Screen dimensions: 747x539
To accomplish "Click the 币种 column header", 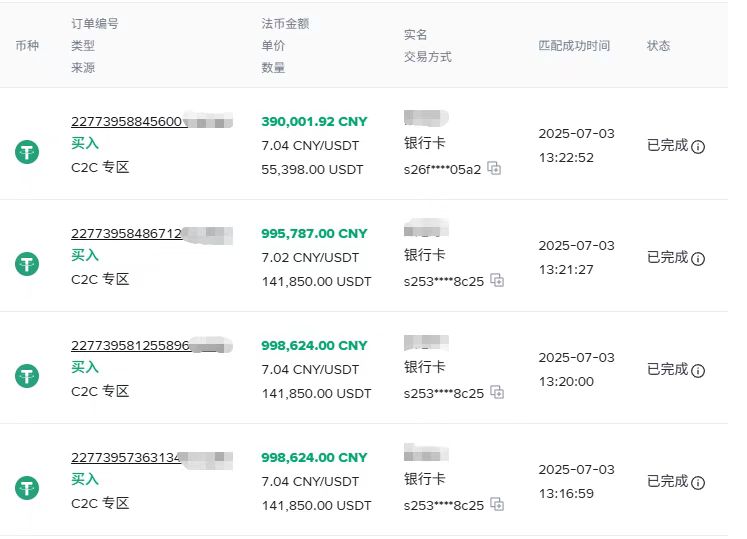I will [x=27, y=46].
